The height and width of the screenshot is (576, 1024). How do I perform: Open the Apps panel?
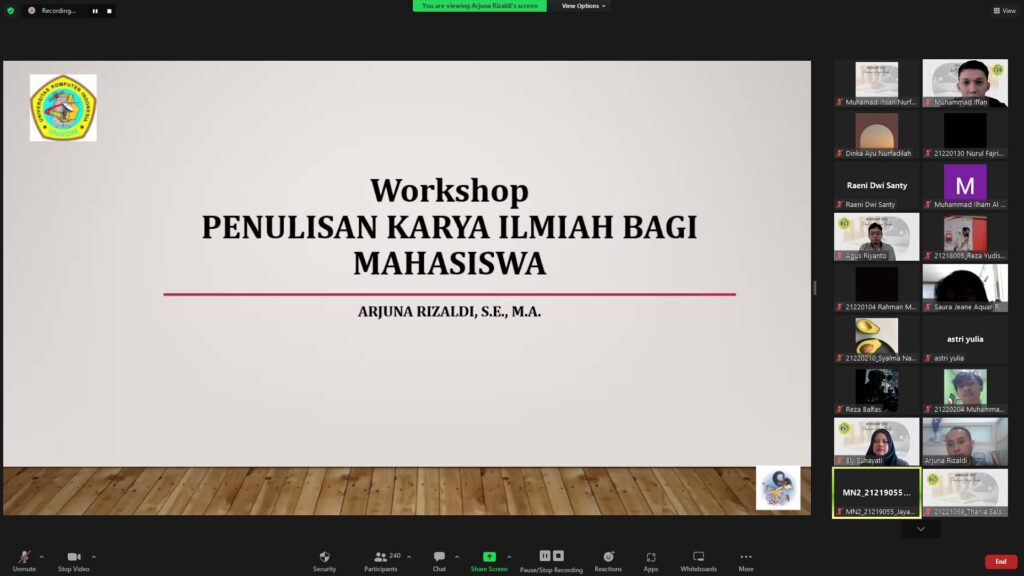tap(651, 558)
